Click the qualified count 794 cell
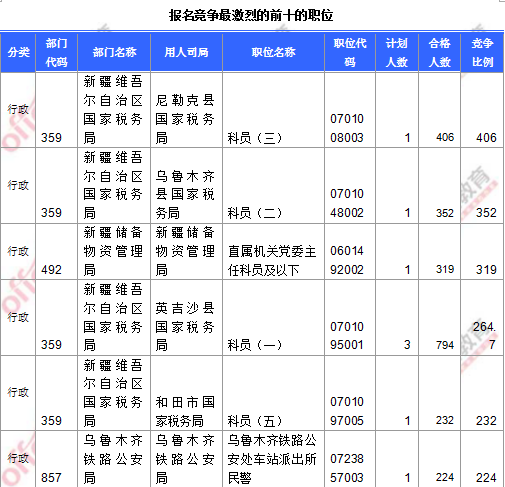Viewport: 505px width, 487px height. 439,318
